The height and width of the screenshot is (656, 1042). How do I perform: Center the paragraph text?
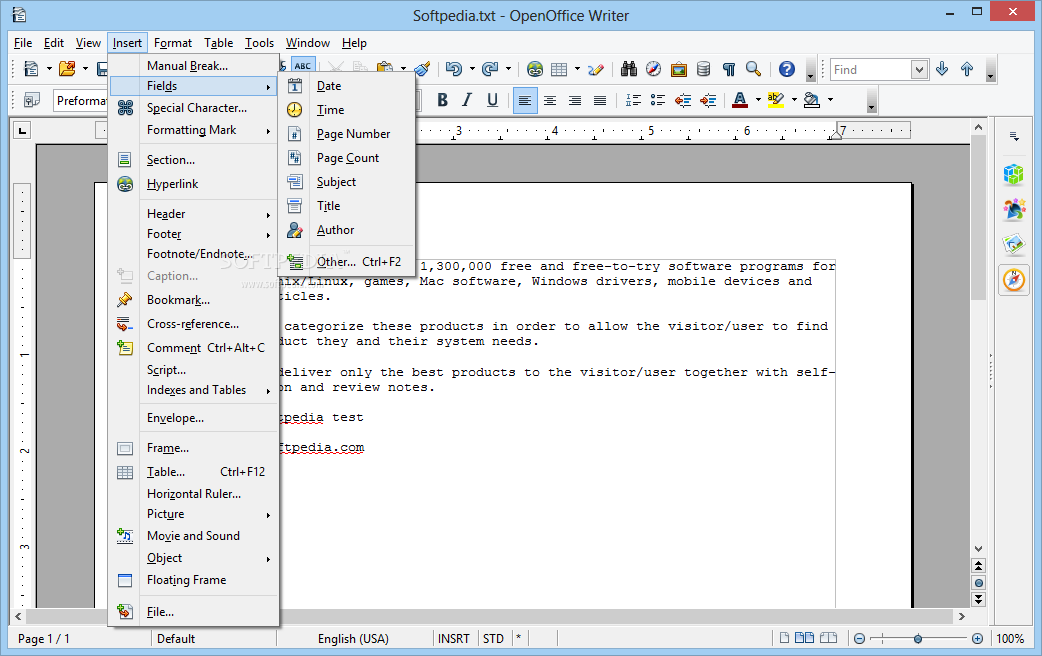pos(550,100)
